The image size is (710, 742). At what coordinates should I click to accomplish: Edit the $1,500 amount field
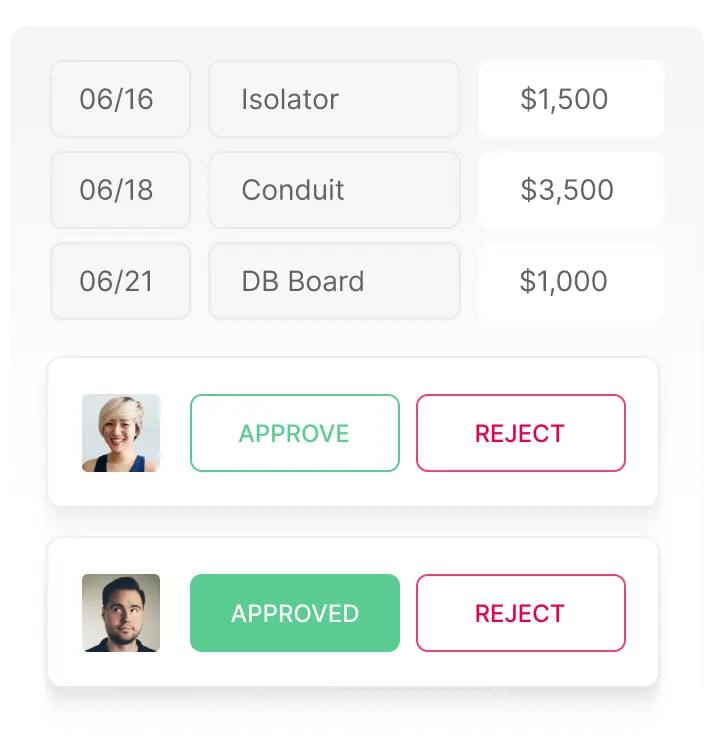pos(571,99)
